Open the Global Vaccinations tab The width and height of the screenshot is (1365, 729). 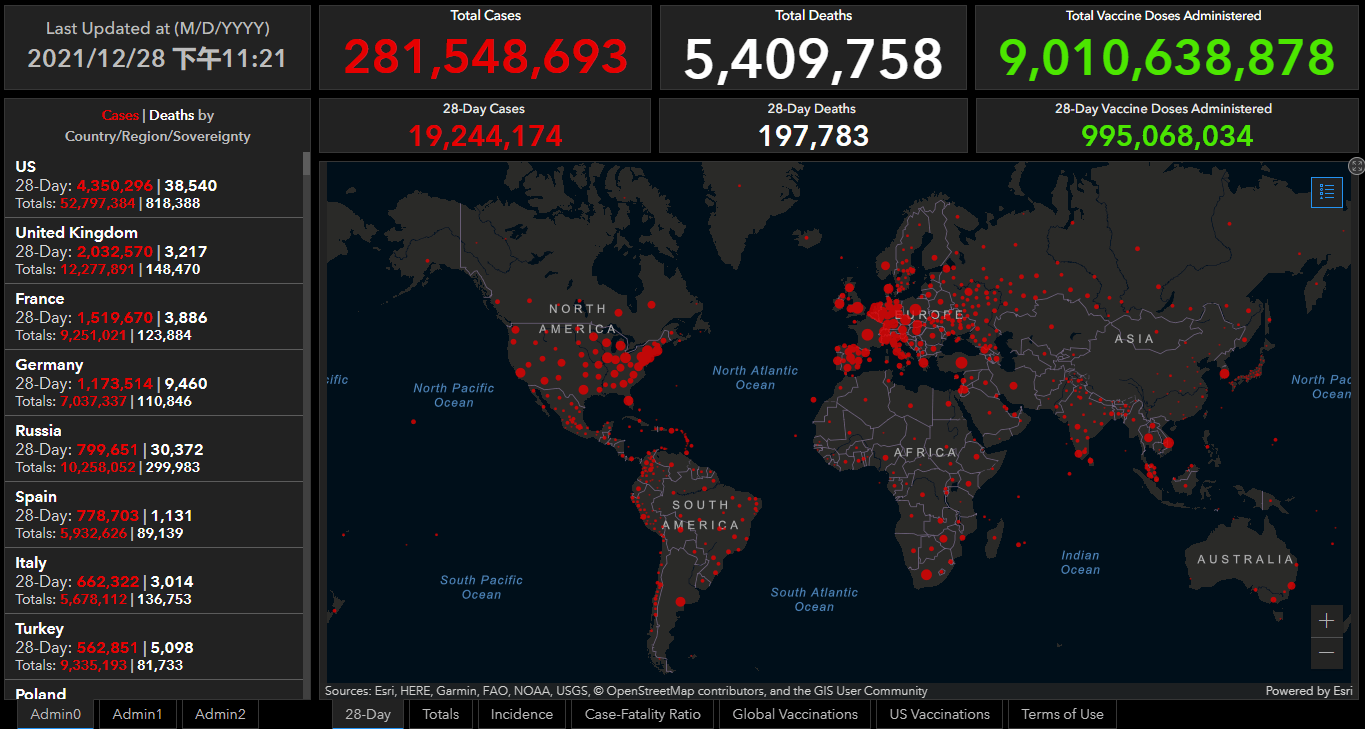point(795,714)
